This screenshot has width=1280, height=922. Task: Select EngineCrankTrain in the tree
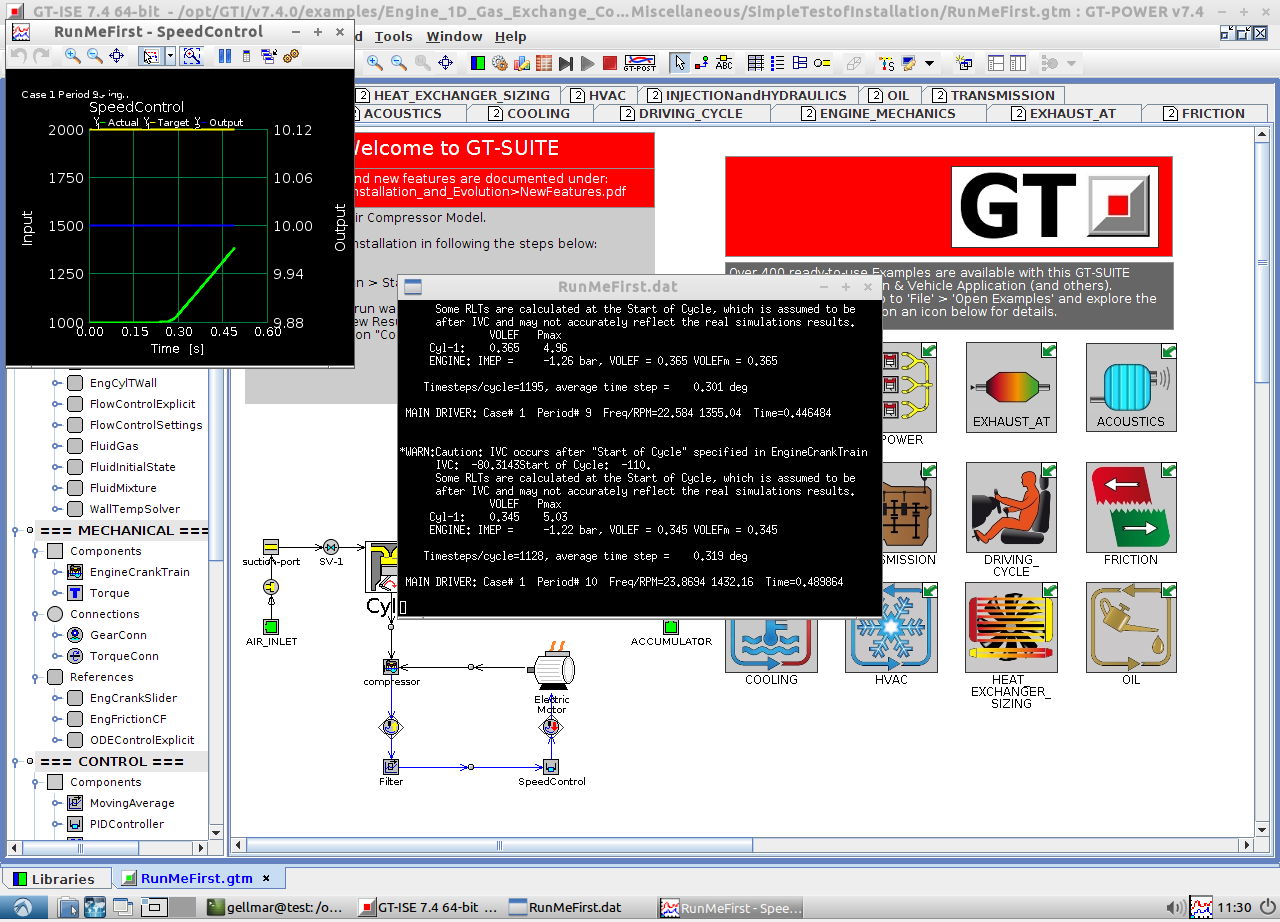139,572
